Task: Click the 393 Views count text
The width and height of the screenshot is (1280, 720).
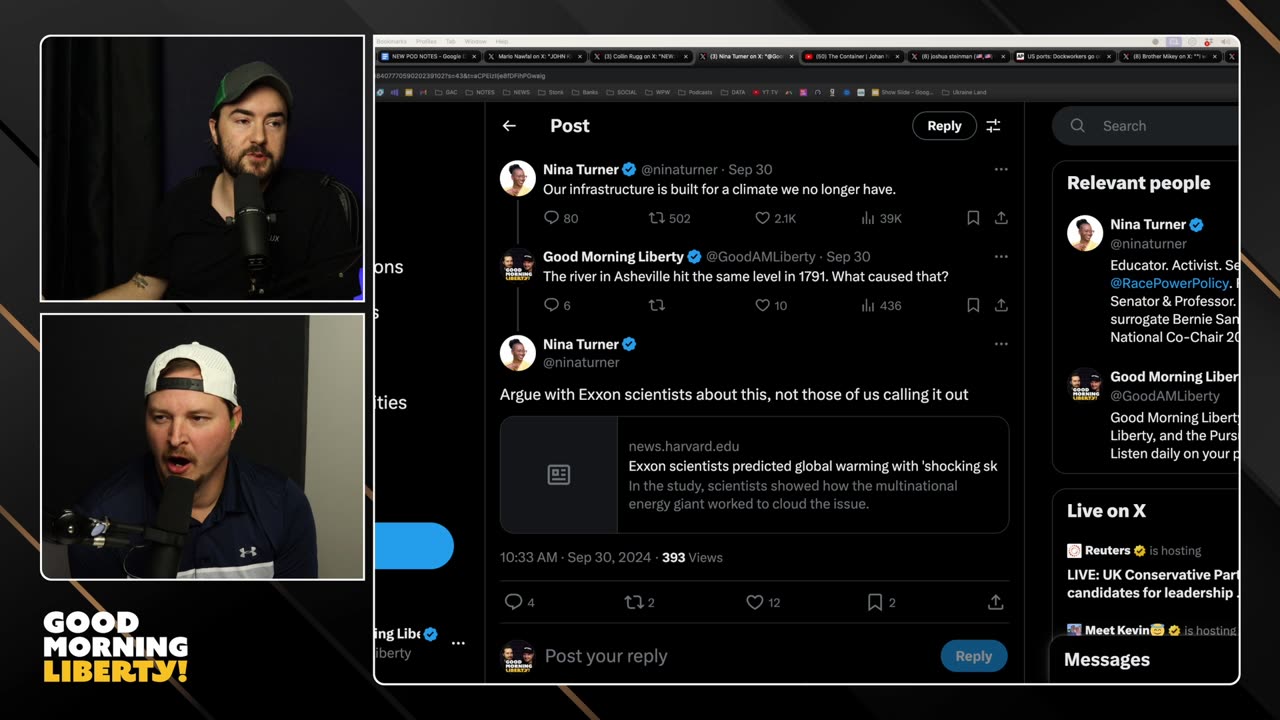Action: [x=692, y=557]
